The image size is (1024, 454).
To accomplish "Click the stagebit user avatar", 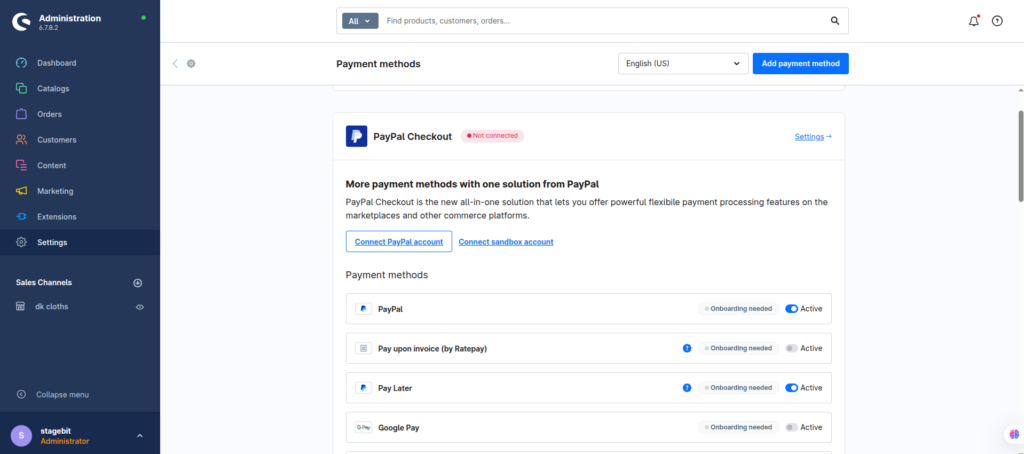I will click(21, 436).
